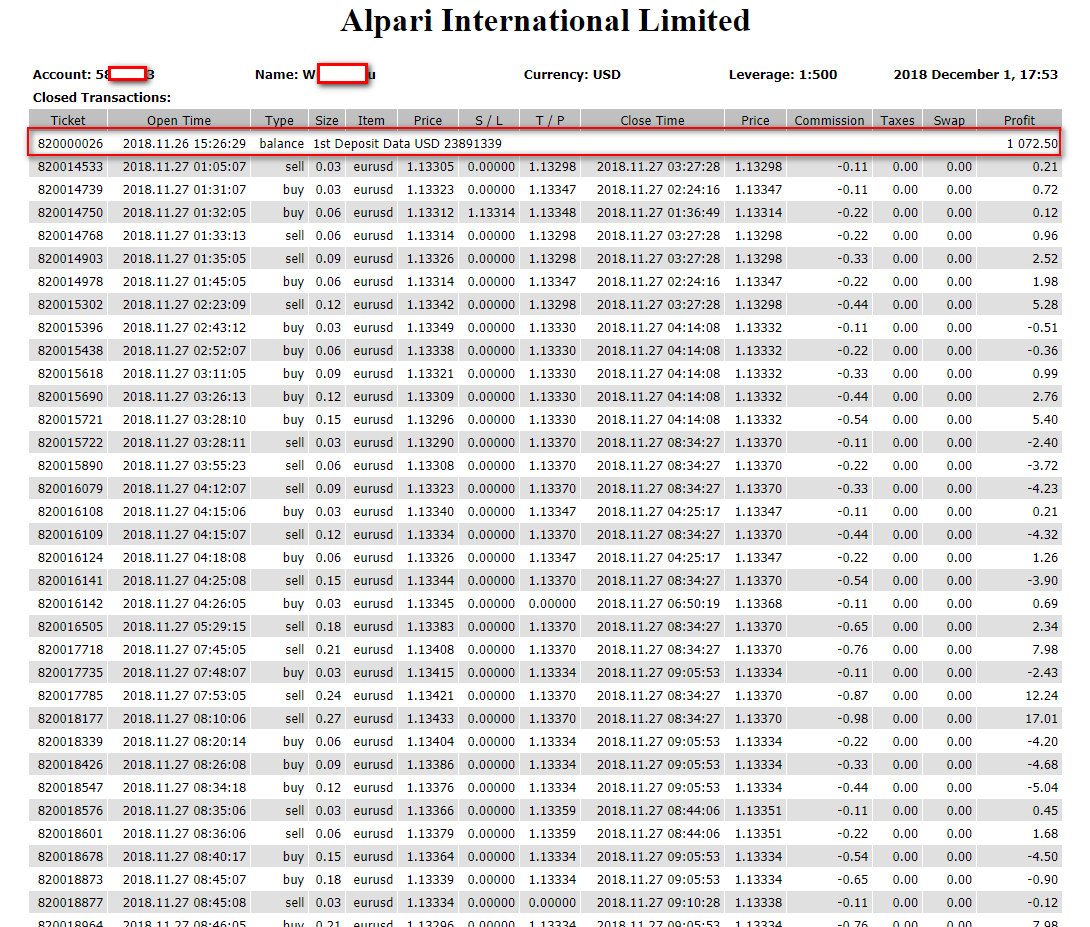Screen dimensions: 1090x927
Task: Select ticket number 820016505
Action: [70, 626]
